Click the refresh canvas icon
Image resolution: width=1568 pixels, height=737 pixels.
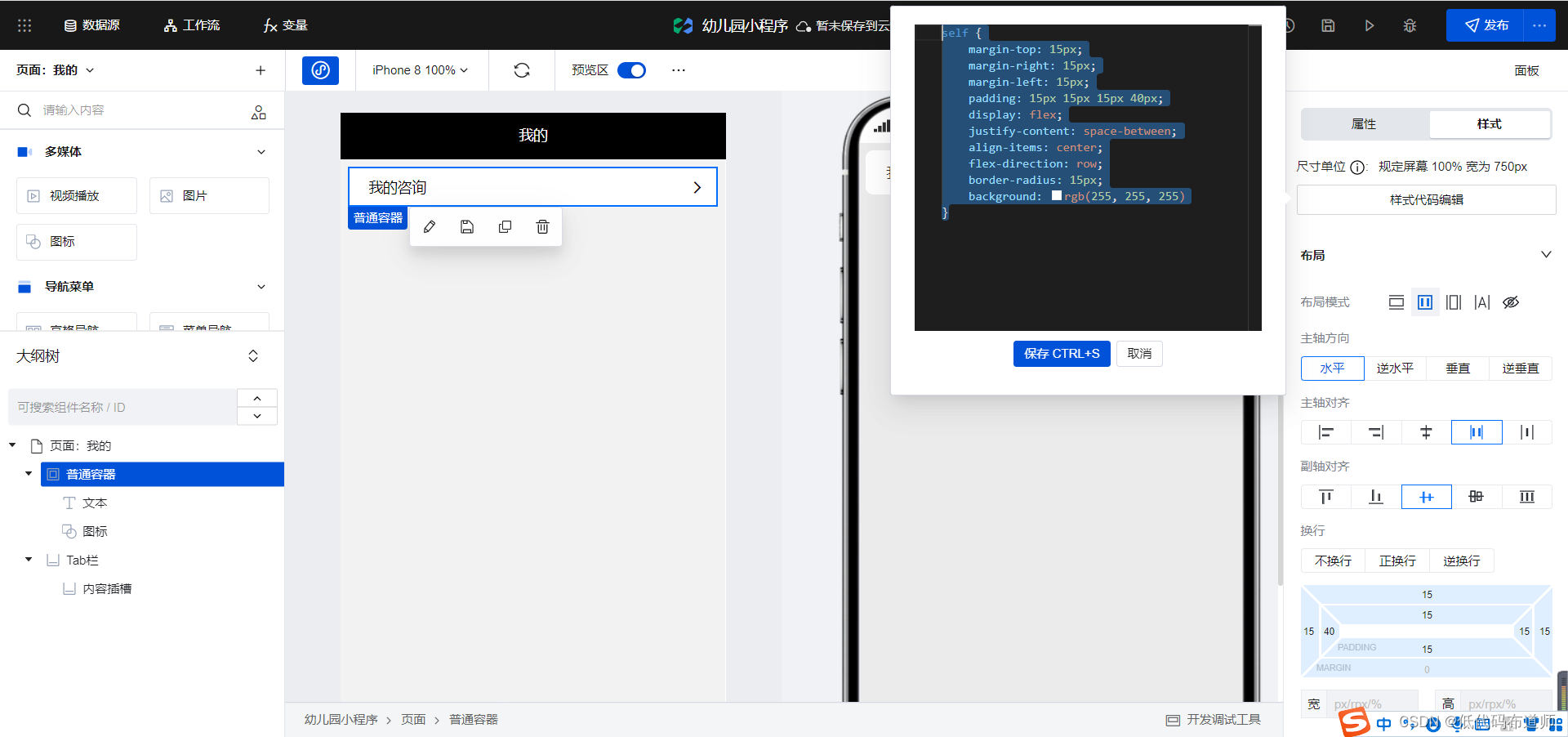coord(522,70)
